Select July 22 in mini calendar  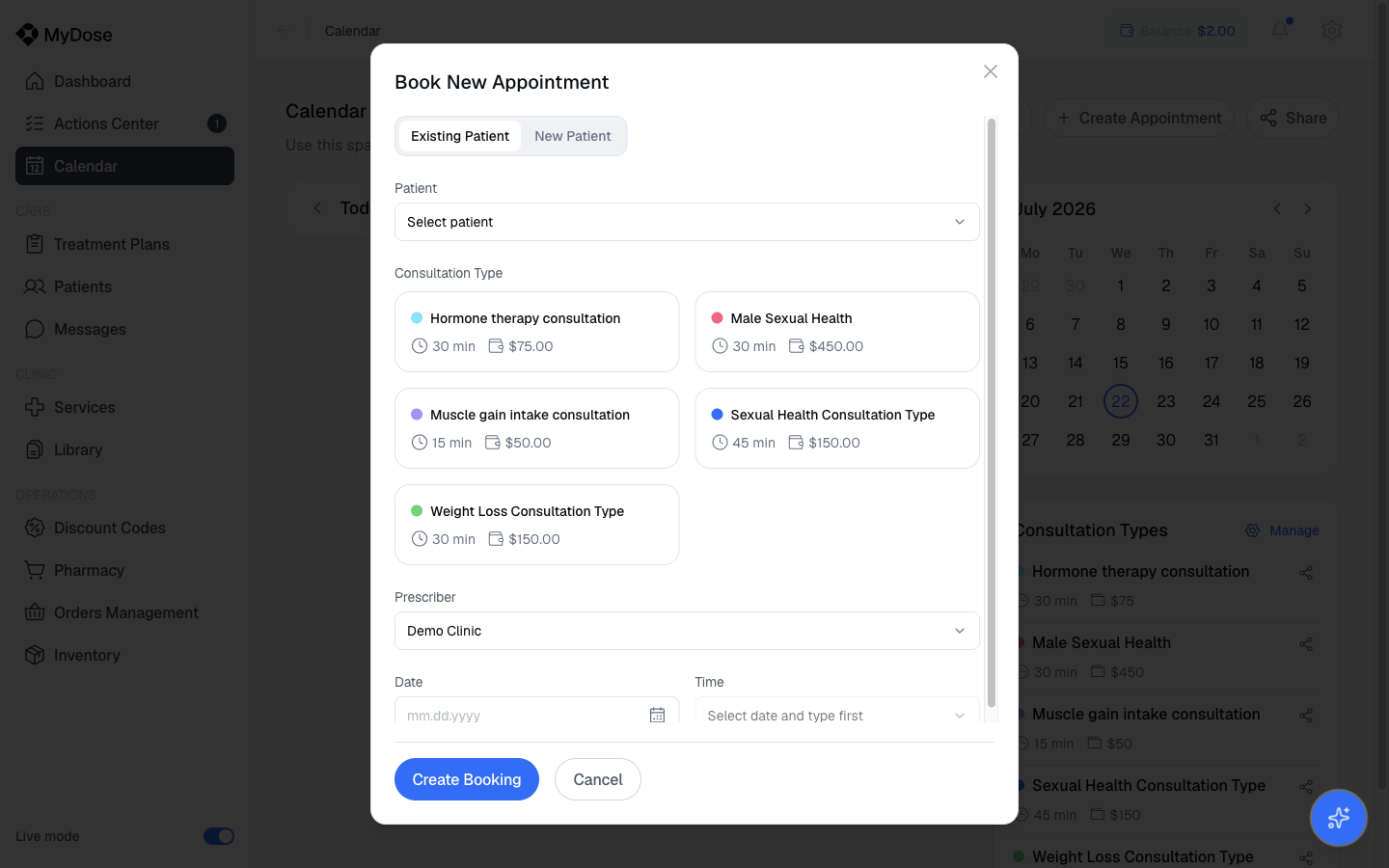(1121, 401)
